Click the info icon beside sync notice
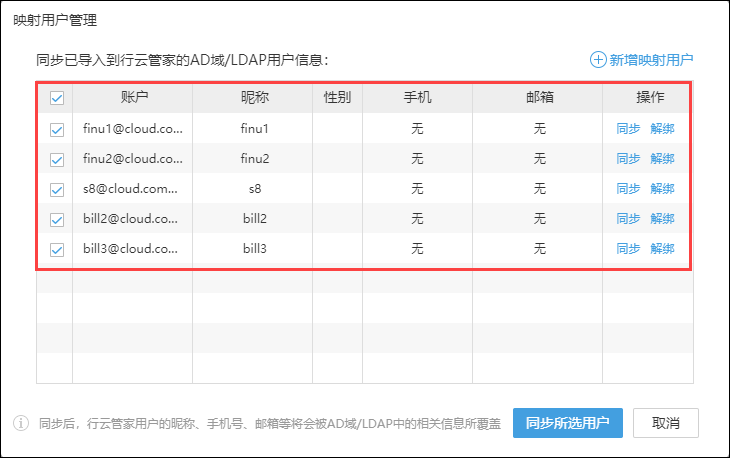Viewport: 730px width, 458px height. [x=21, y=423]
